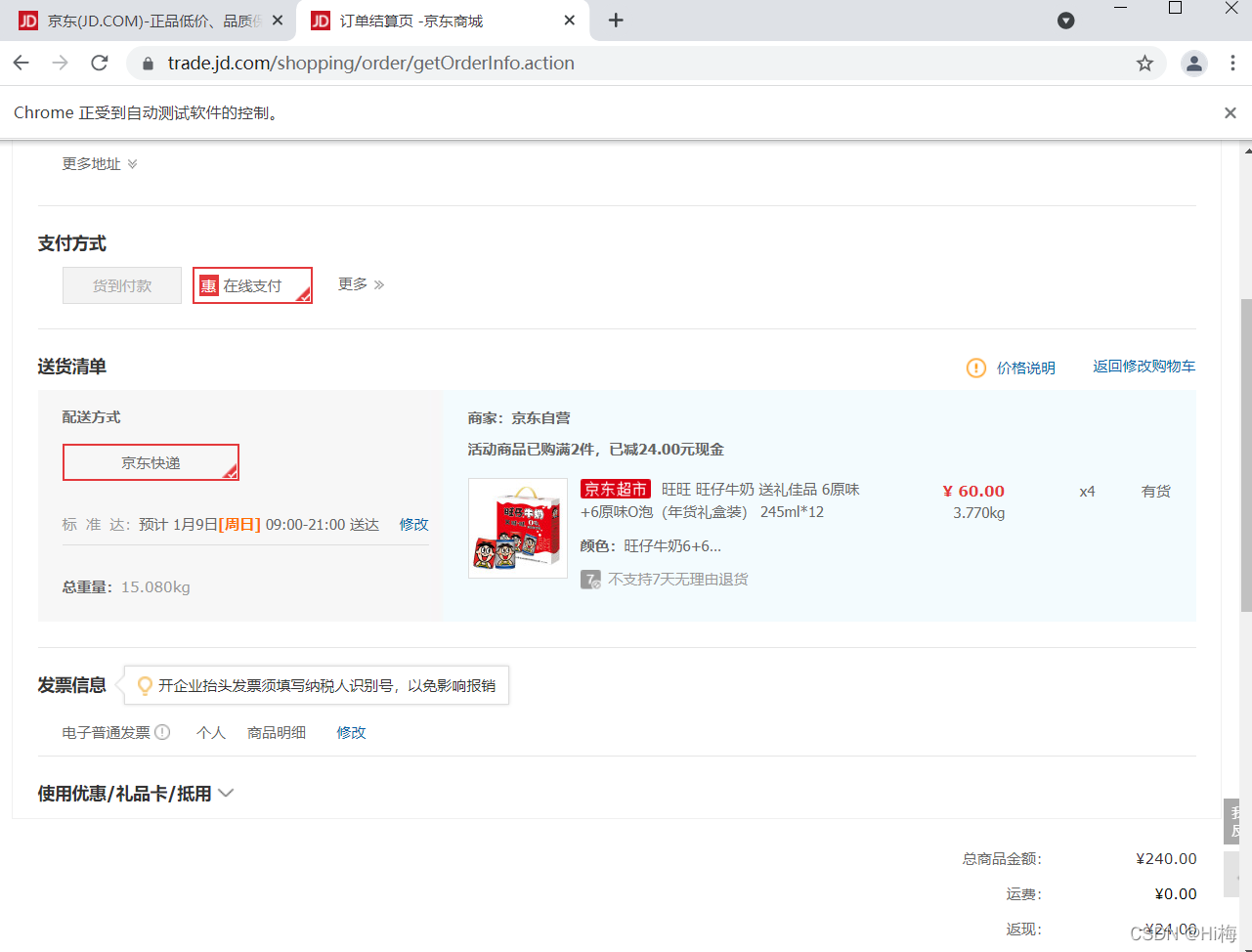Click the ¥0.00 shipping fee value
This screenshot has width=1252, height=952.
click(x=1175, y=894)
